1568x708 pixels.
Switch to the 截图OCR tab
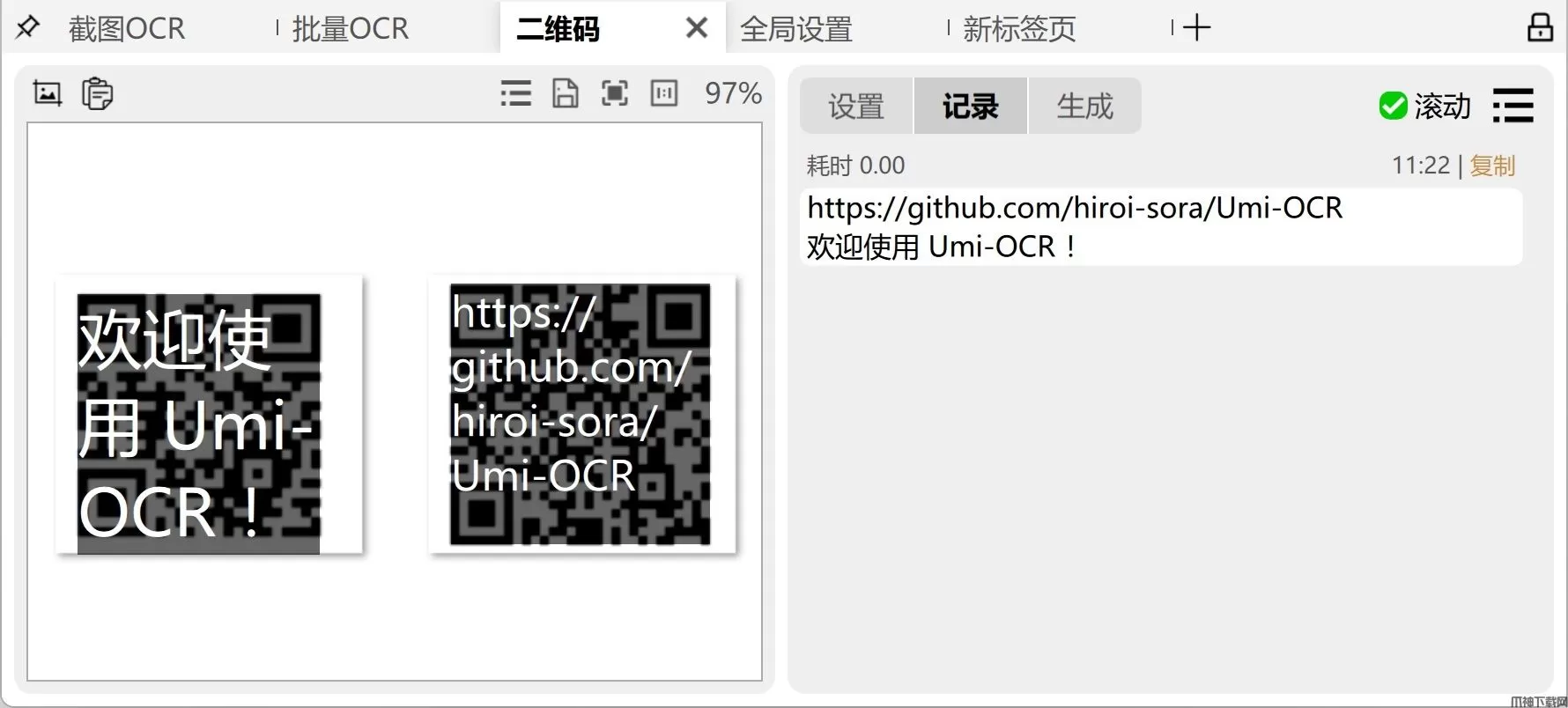[127, 29]
